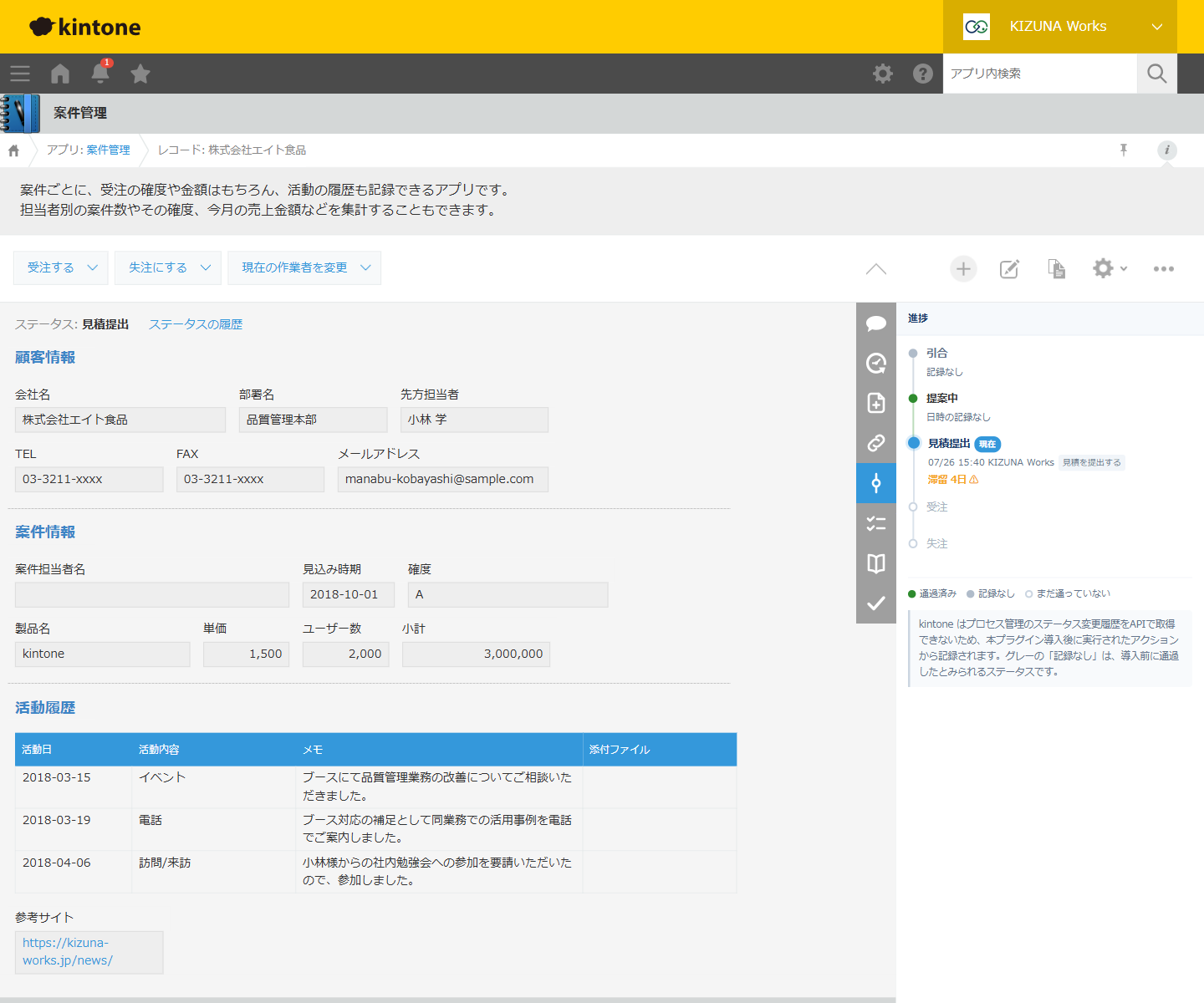1204x1003 pixels.
Task: Select 2018-03-19 activity row date
Action: (56, 820)
